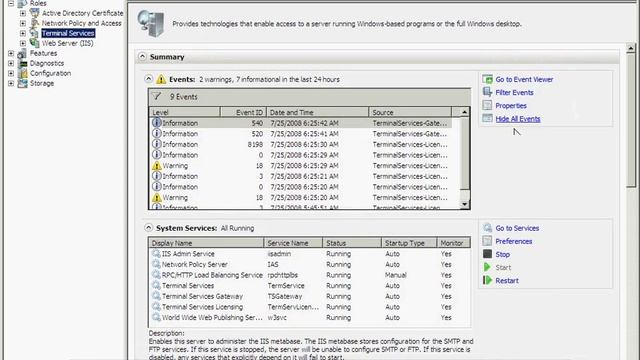
Task: Click Restart to restart the service
Action: tap(507, 280)
